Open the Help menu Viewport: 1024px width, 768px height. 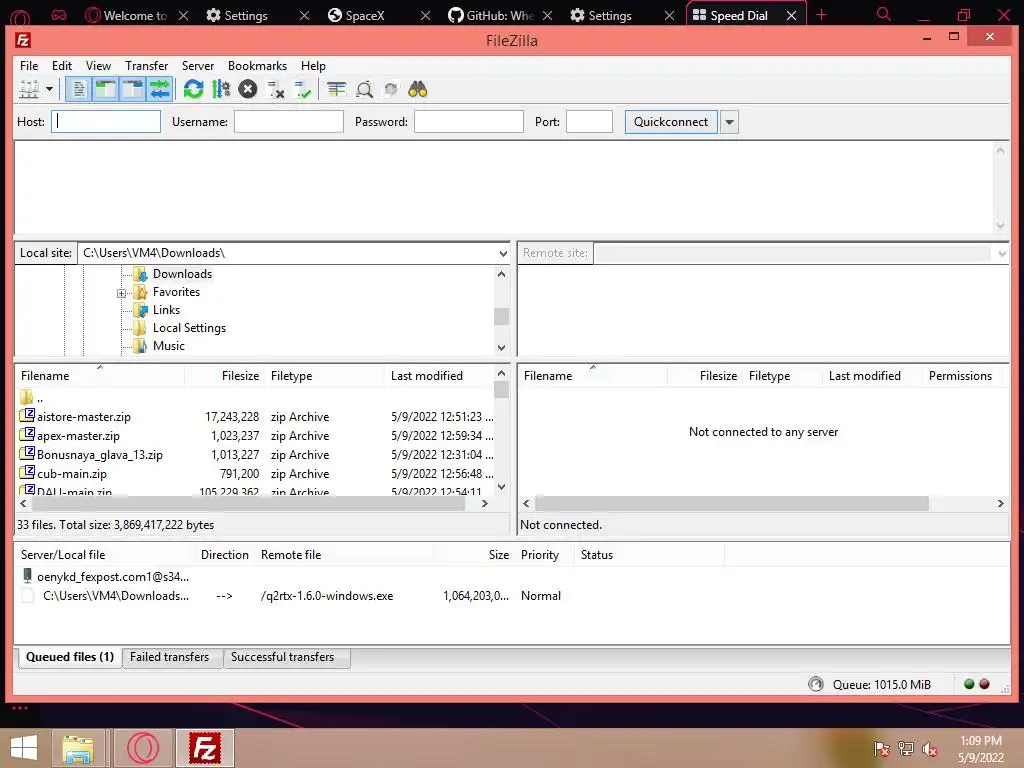(x=313, y=66)
